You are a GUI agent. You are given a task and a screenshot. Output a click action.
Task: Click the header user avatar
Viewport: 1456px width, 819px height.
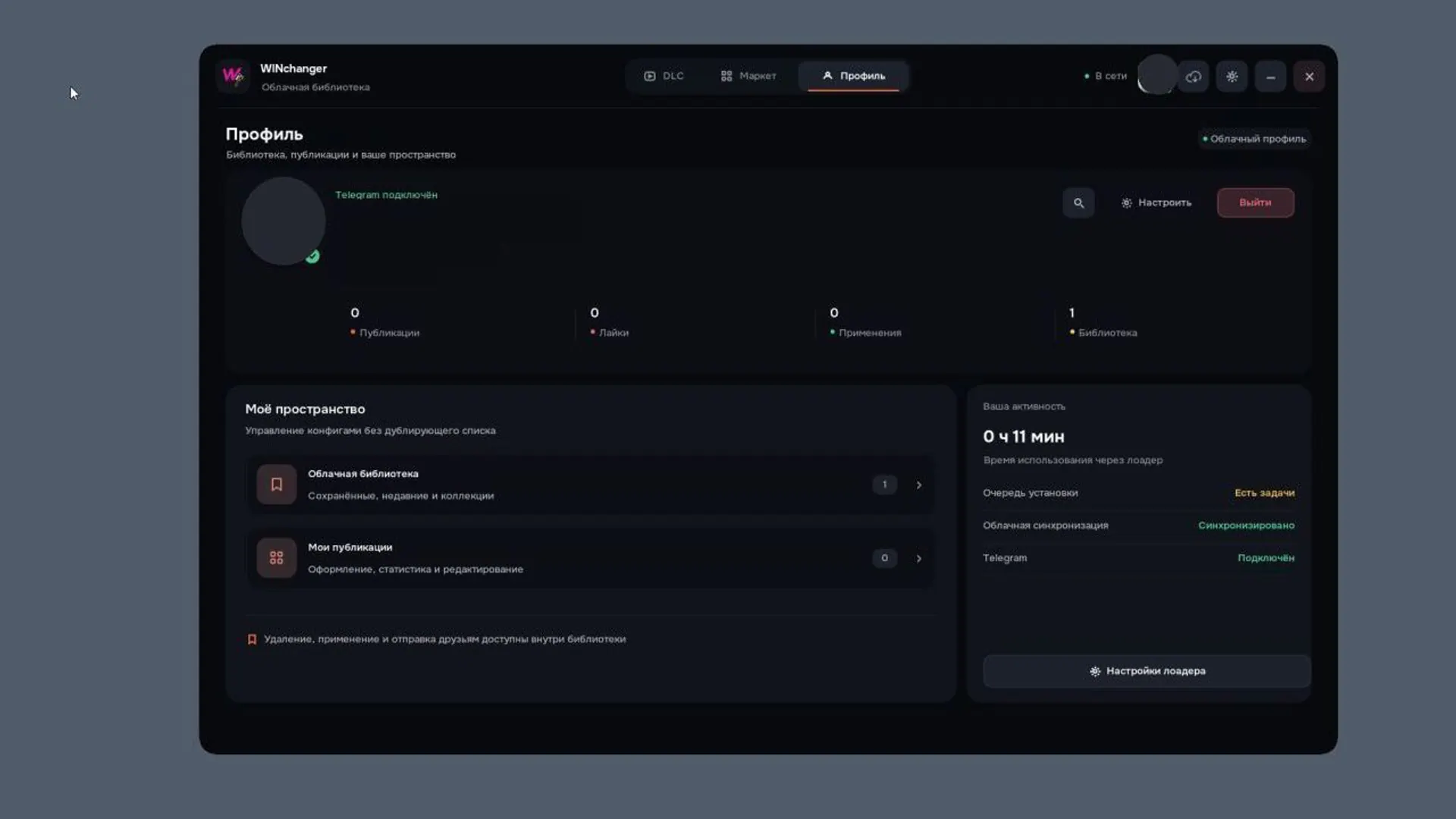tap(1157, 75)
